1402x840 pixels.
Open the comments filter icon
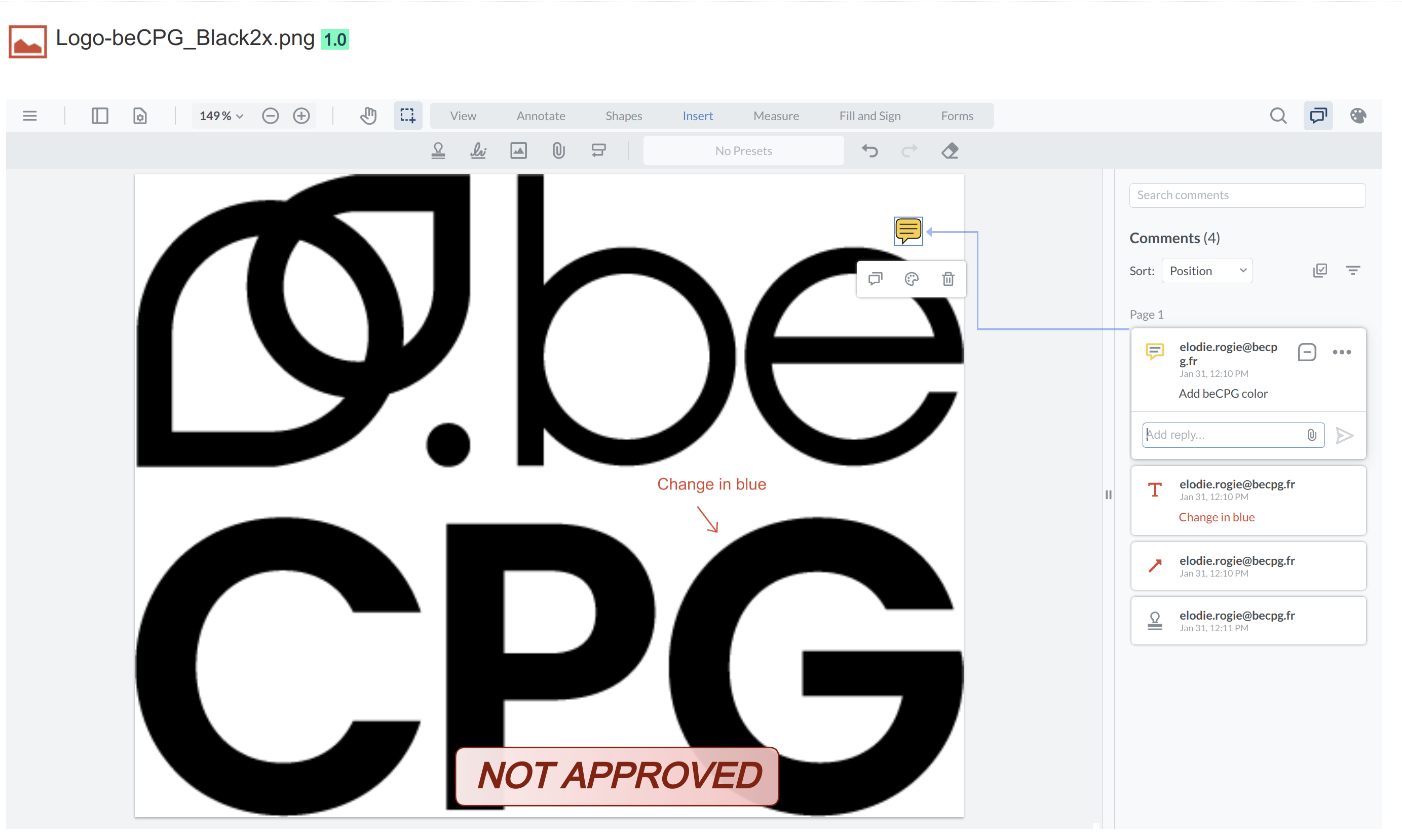(1353, 271)
